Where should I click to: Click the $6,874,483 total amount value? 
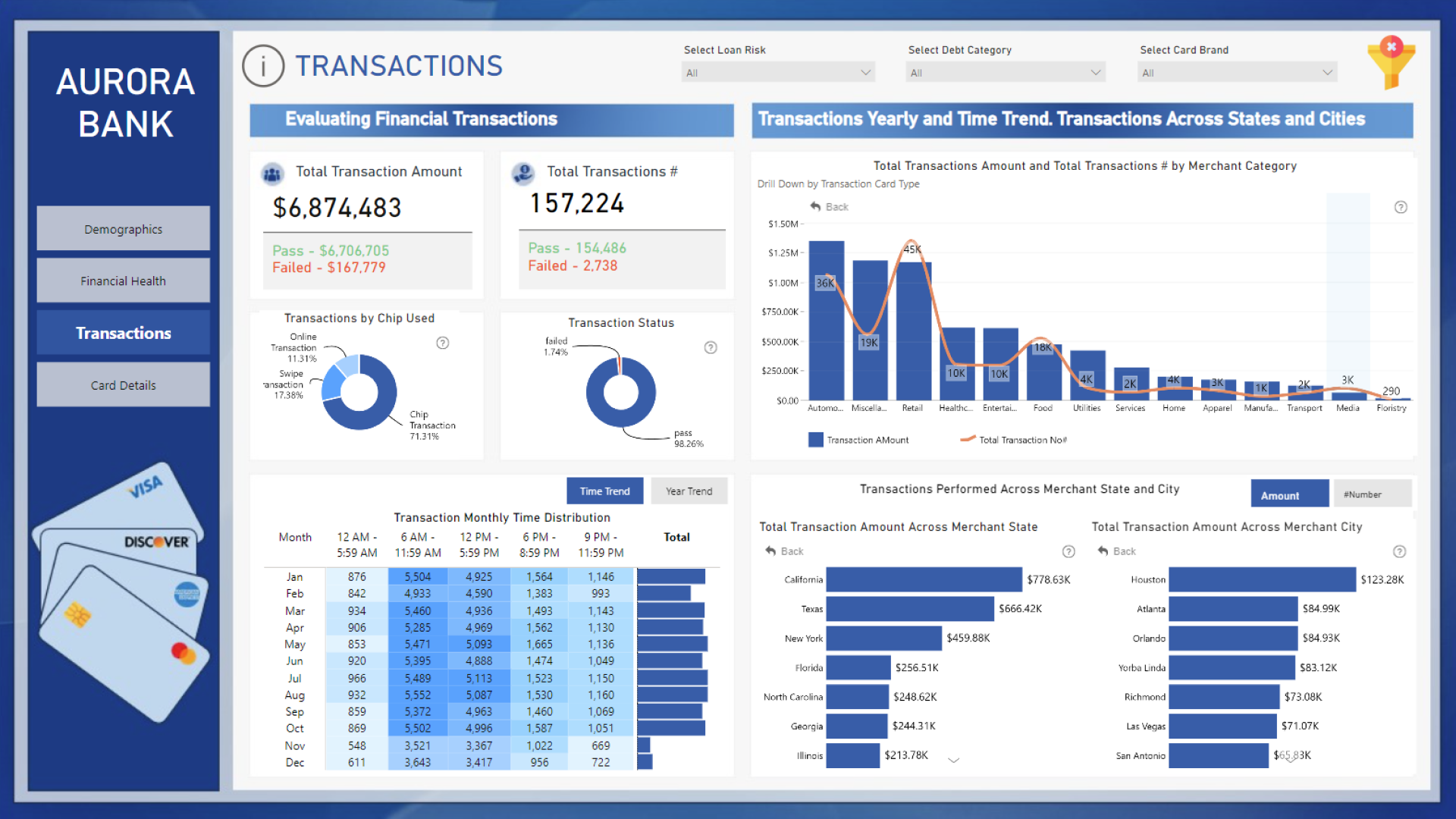tap(337, 208)
